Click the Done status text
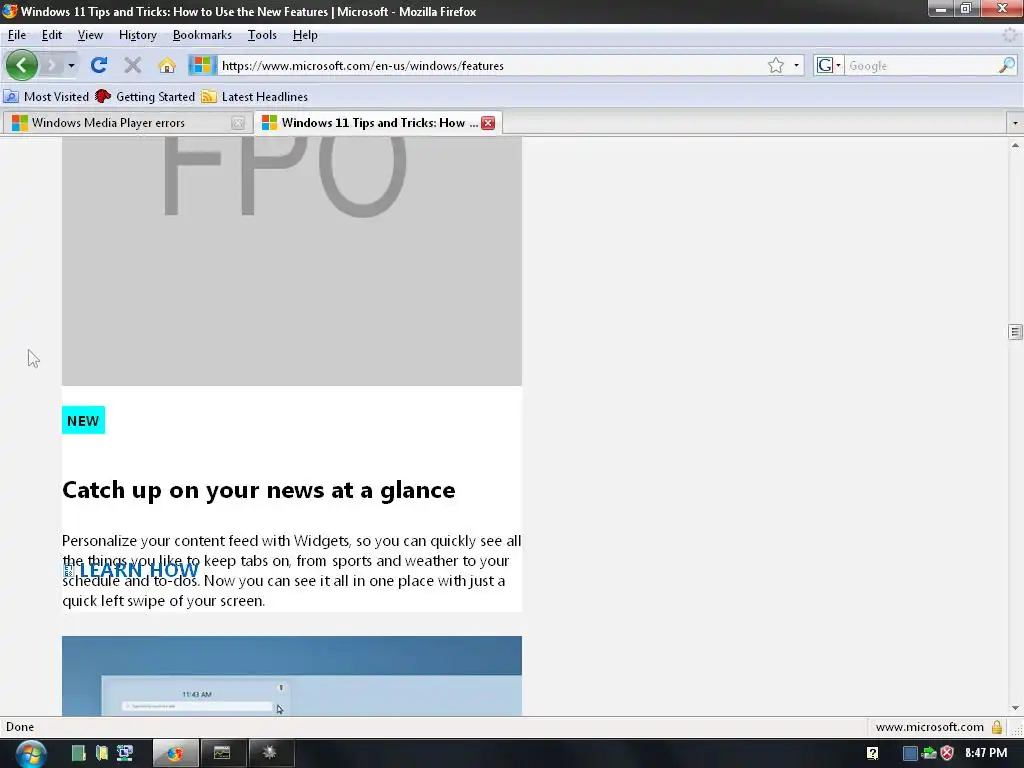The height and width of the screenshot is (768, 1024). coord(20,727)
